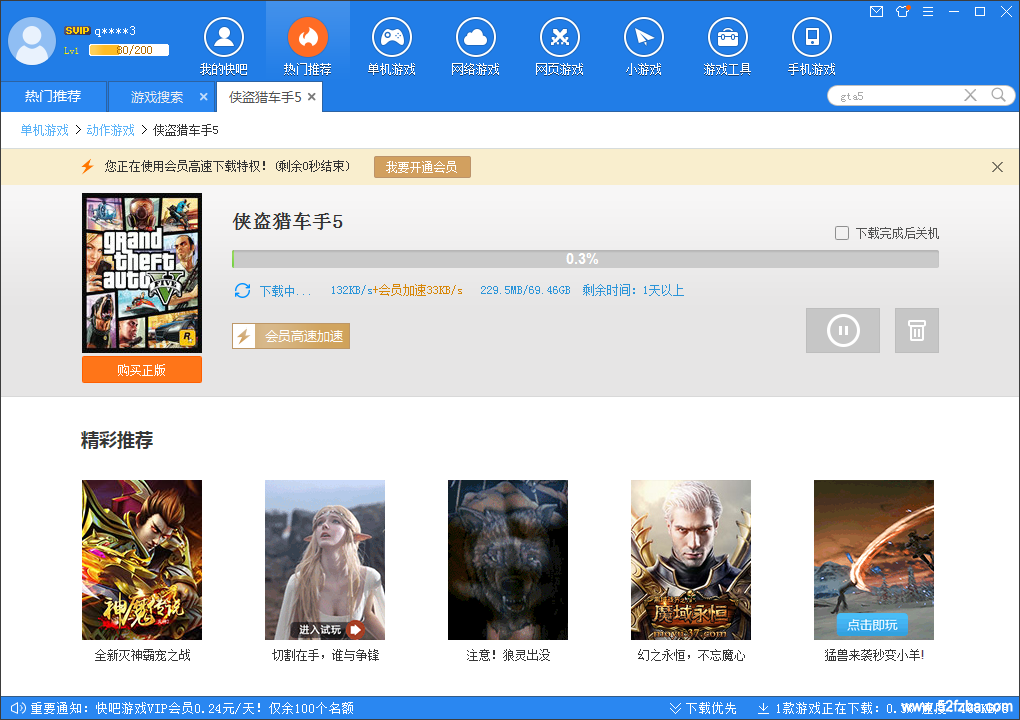
Task: Click the 猛兽来袭秒变小羊 caption
Action: point(874,655)
